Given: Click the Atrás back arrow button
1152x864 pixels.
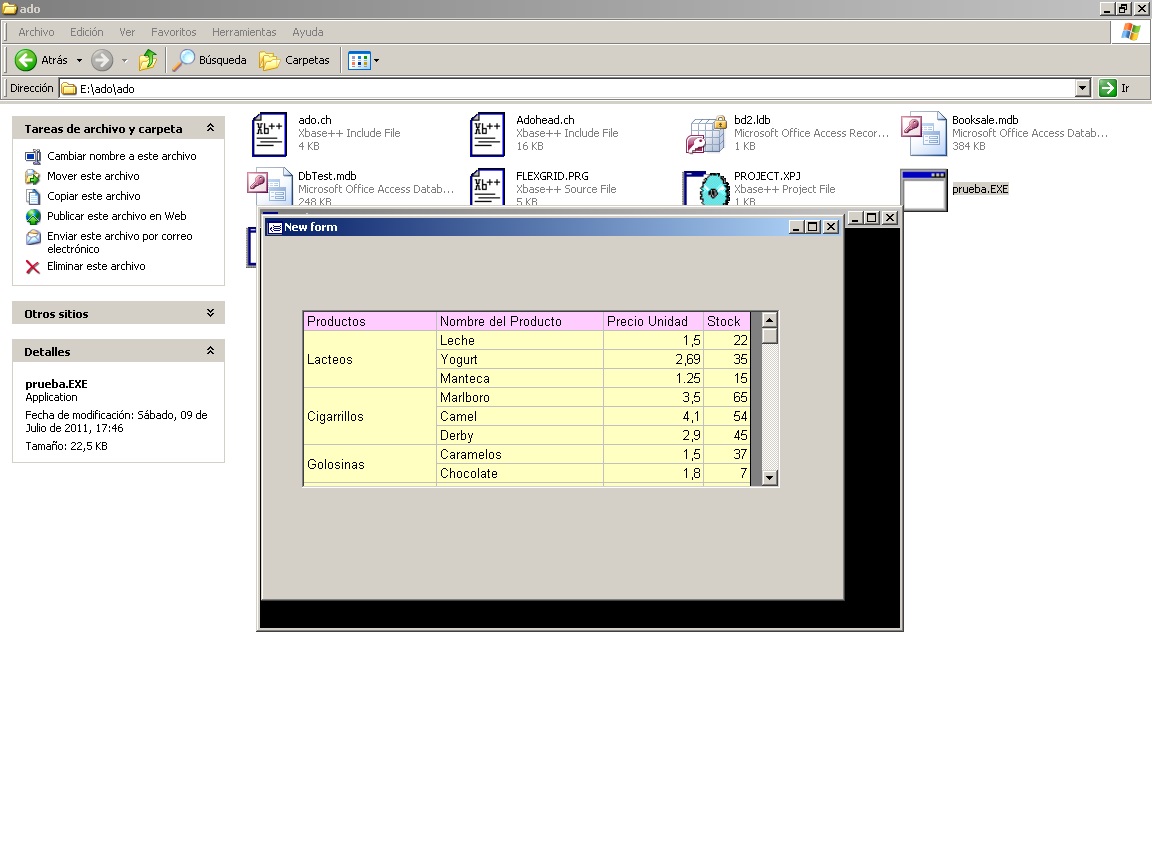Looking at the screenshot, I should 27,60.
